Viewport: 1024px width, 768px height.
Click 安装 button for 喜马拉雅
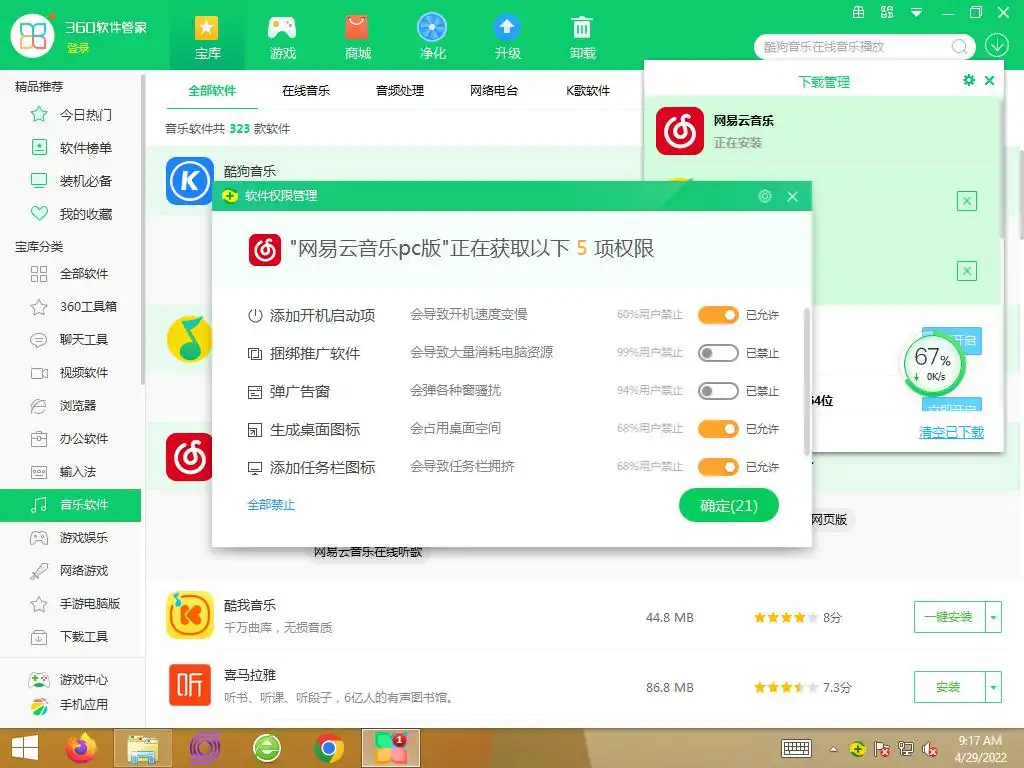coord(949,687)
